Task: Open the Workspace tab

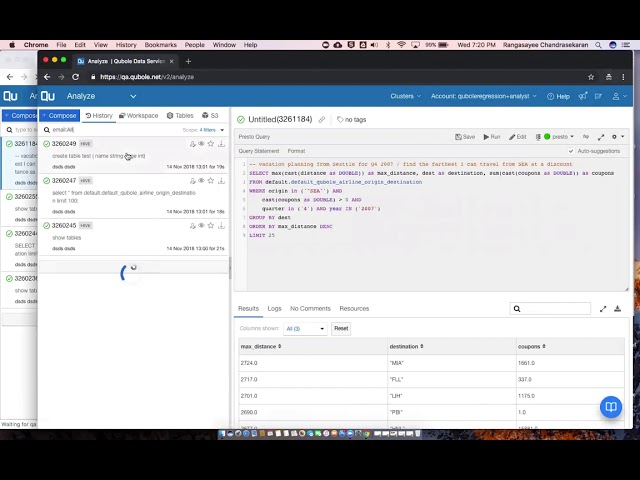Action: click(138, 116)
